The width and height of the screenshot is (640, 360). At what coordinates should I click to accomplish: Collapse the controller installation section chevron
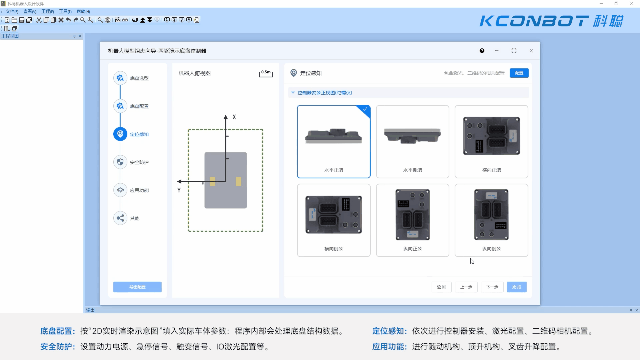point(293,93)
